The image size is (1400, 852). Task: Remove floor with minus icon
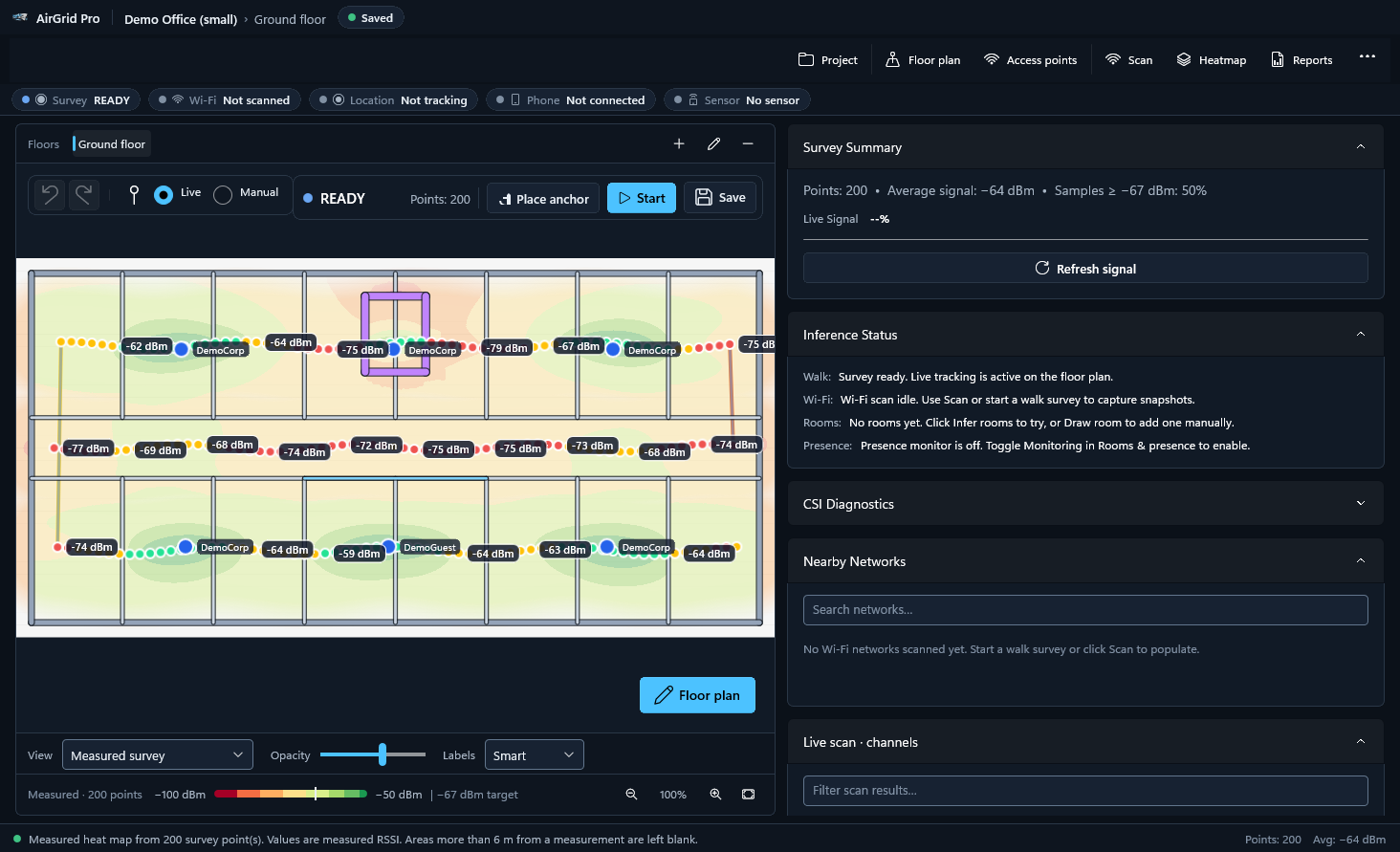coord(748,143)
